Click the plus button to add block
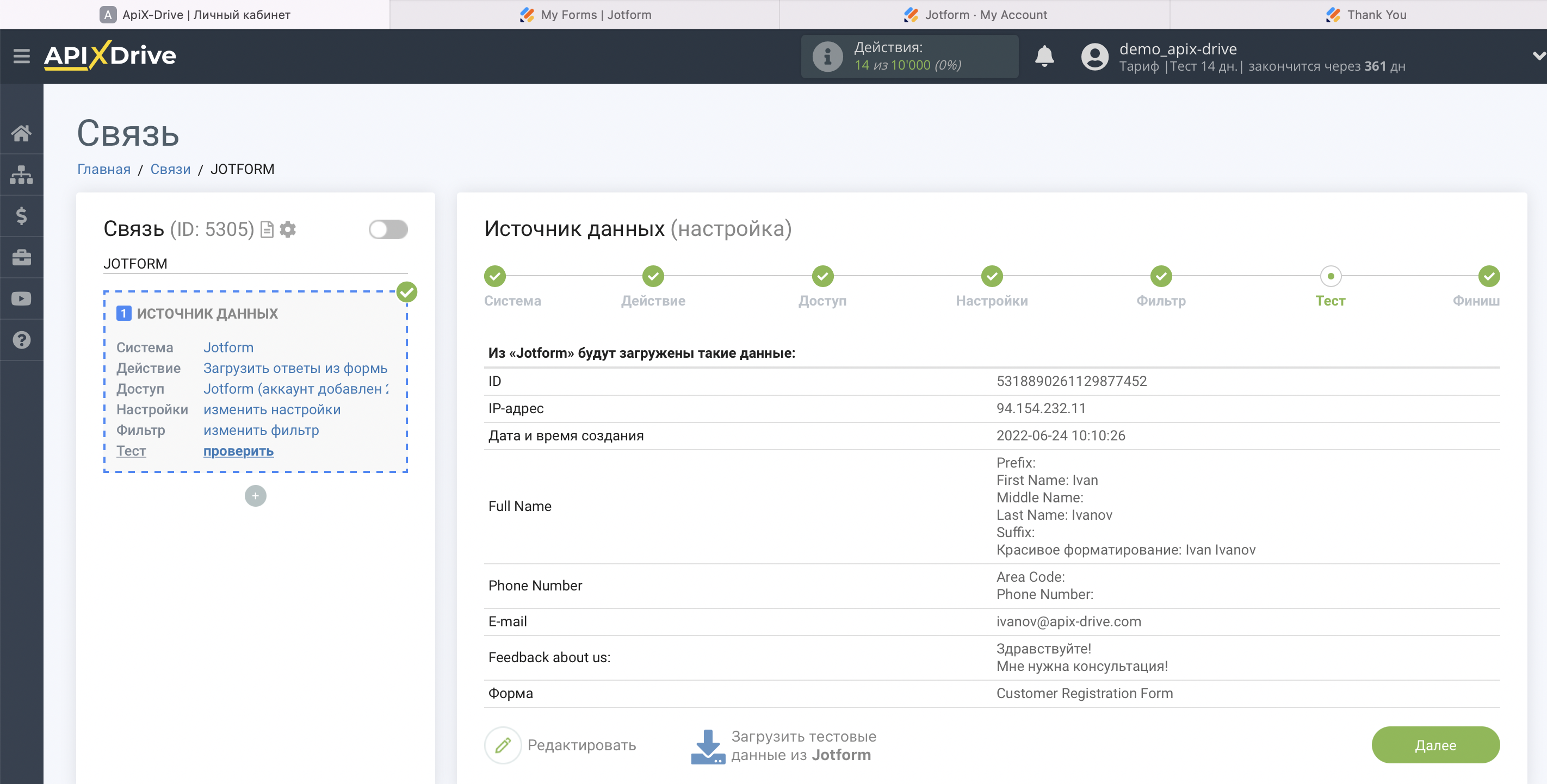This screenshot has width=1547, height=784. pos(255,496)
